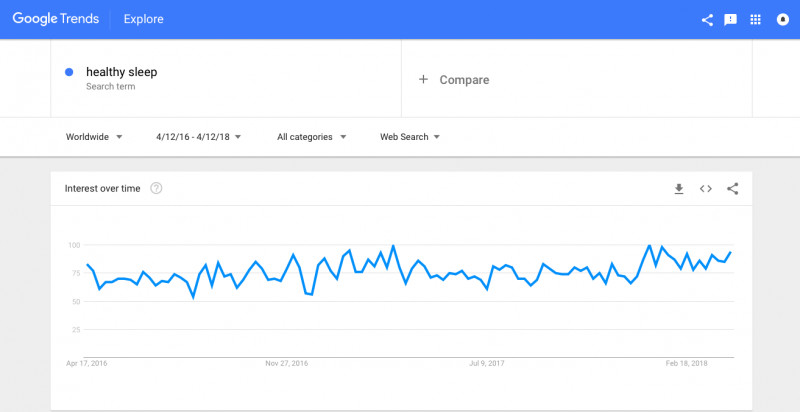Open the Google apps grid

pyautogui.click(x=756, y=19)
